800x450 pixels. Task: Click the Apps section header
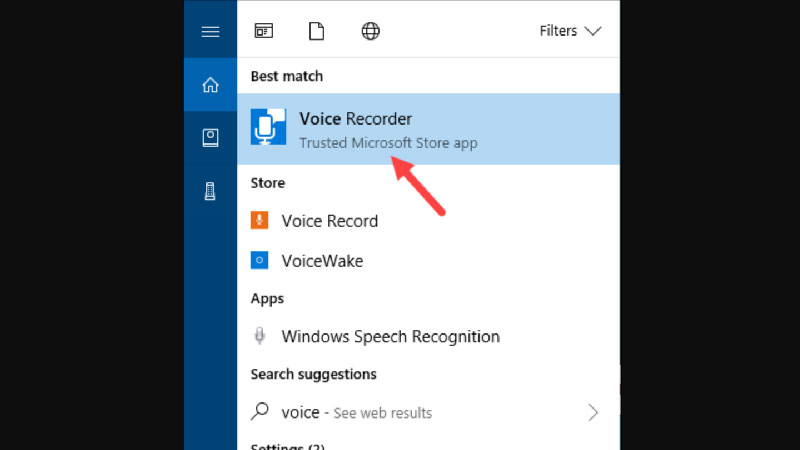(x=267, y=299)
